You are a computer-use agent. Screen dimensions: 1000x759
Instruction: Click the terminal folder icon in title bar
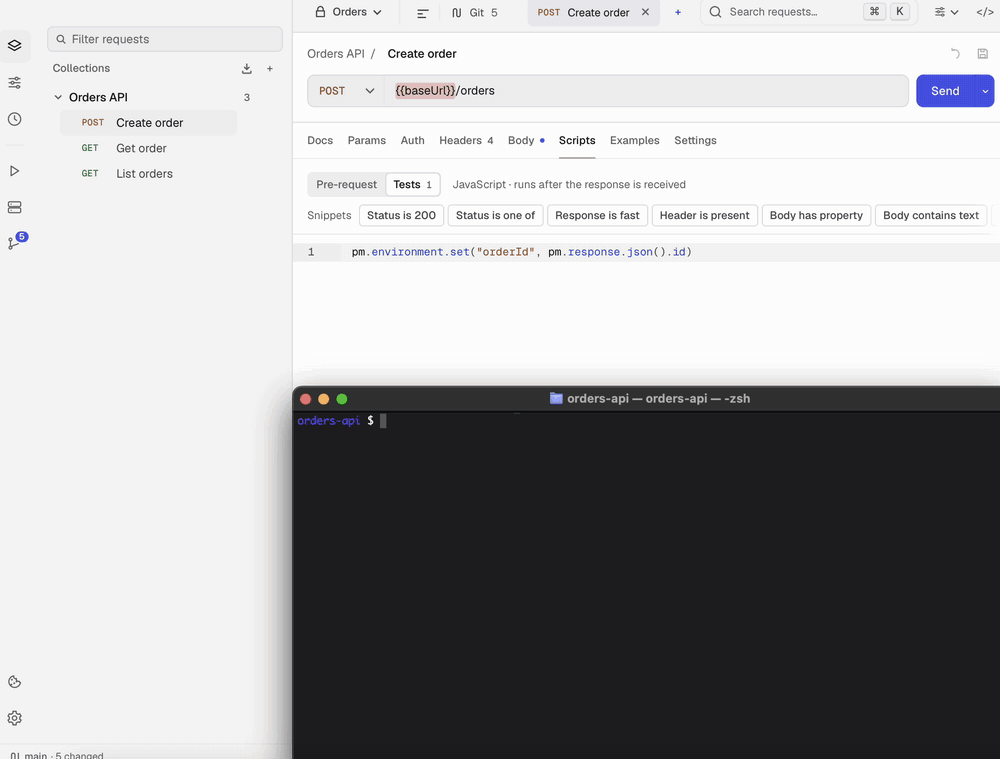click(x=556, y=399)
